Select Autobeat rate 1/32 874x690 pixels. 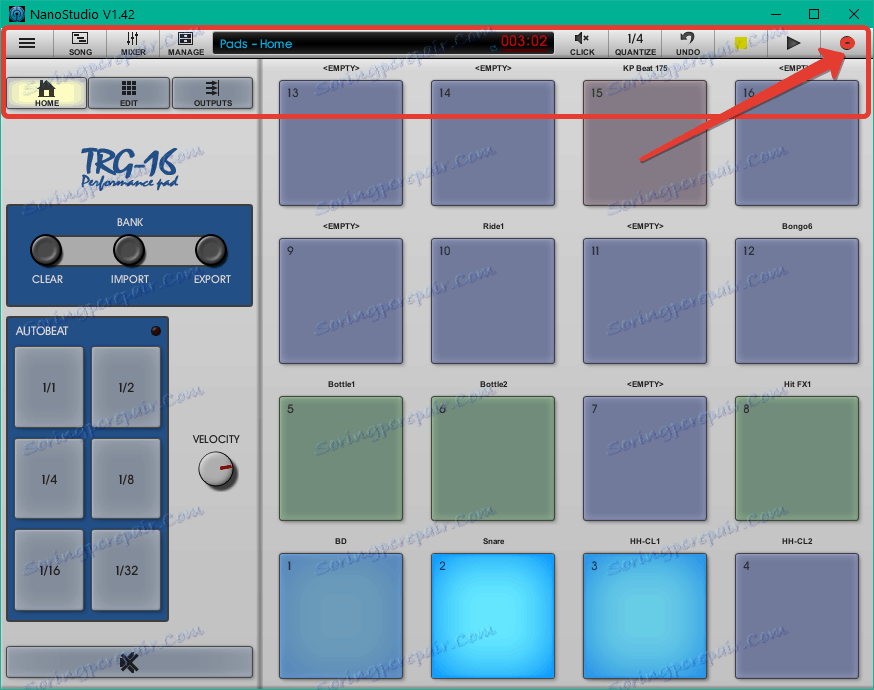pyautogui.click(x=126, y=570)
